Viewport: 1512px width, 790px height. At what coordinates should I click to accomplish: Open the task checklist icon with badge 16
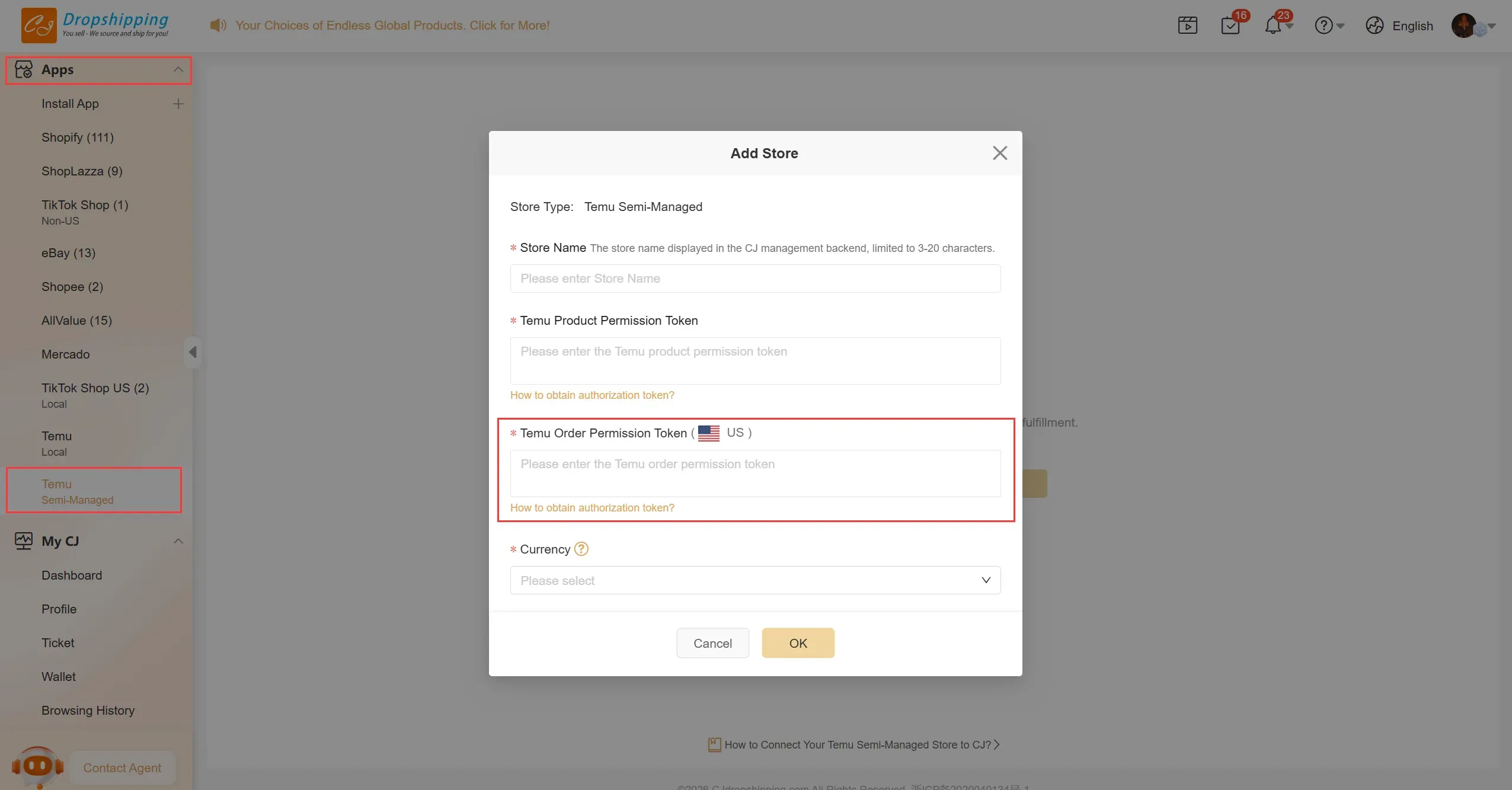1230,25
